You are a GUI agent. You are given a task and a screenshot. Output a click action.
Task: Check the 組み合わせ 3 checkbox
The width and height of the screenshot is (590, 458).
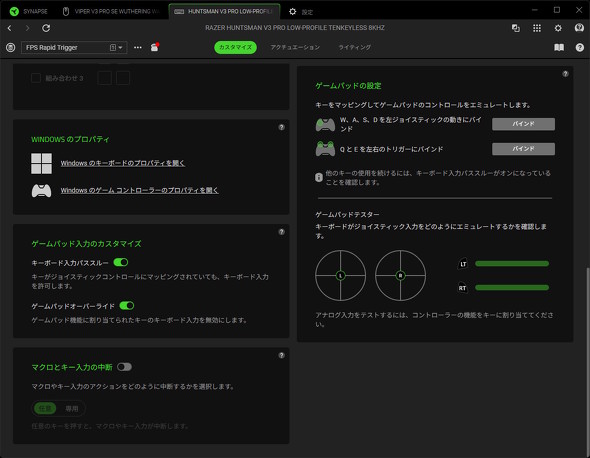point(36,78)
